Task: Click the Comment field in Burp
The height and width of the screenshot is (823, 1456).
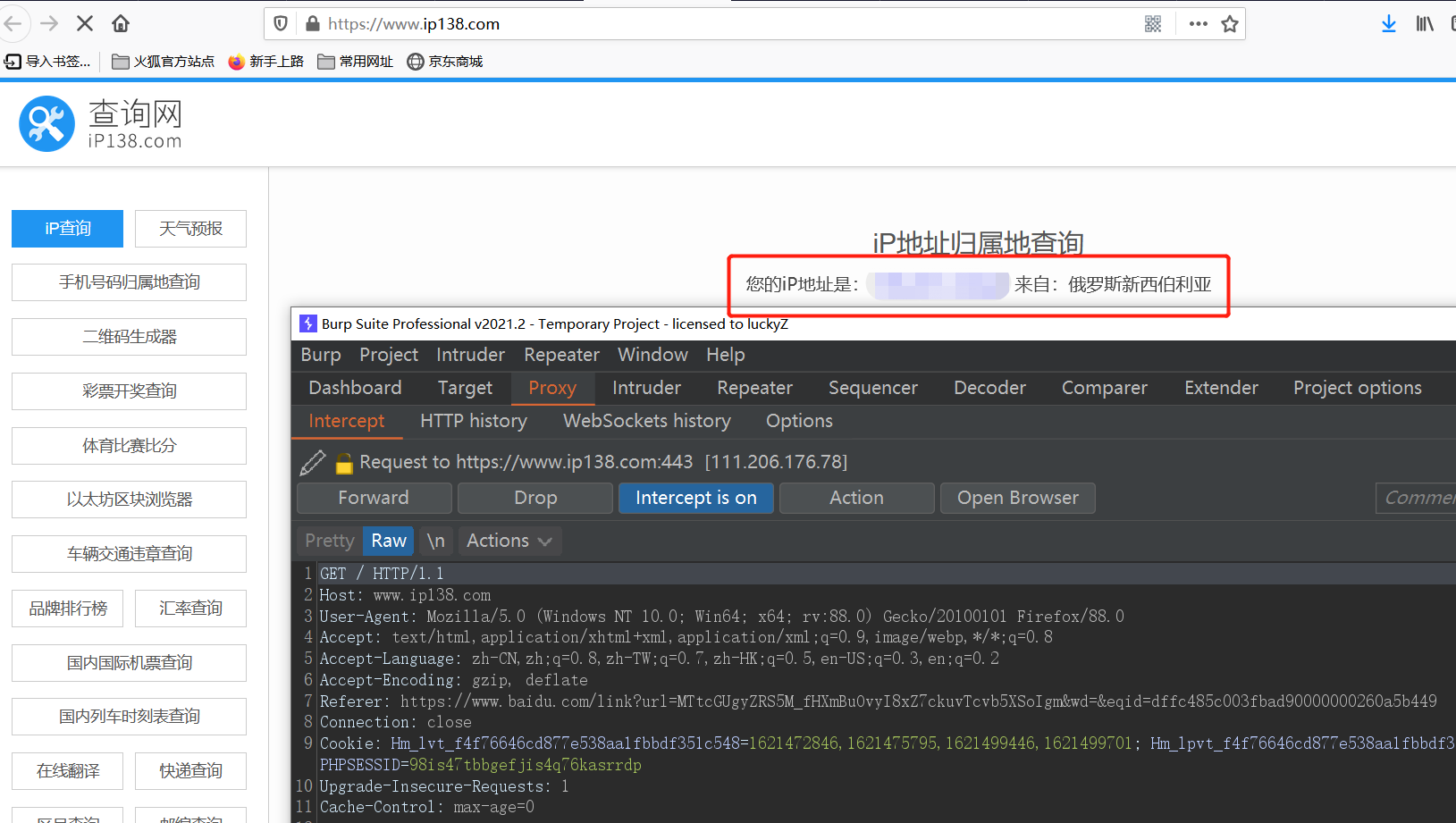Action: coord(1416,498)
